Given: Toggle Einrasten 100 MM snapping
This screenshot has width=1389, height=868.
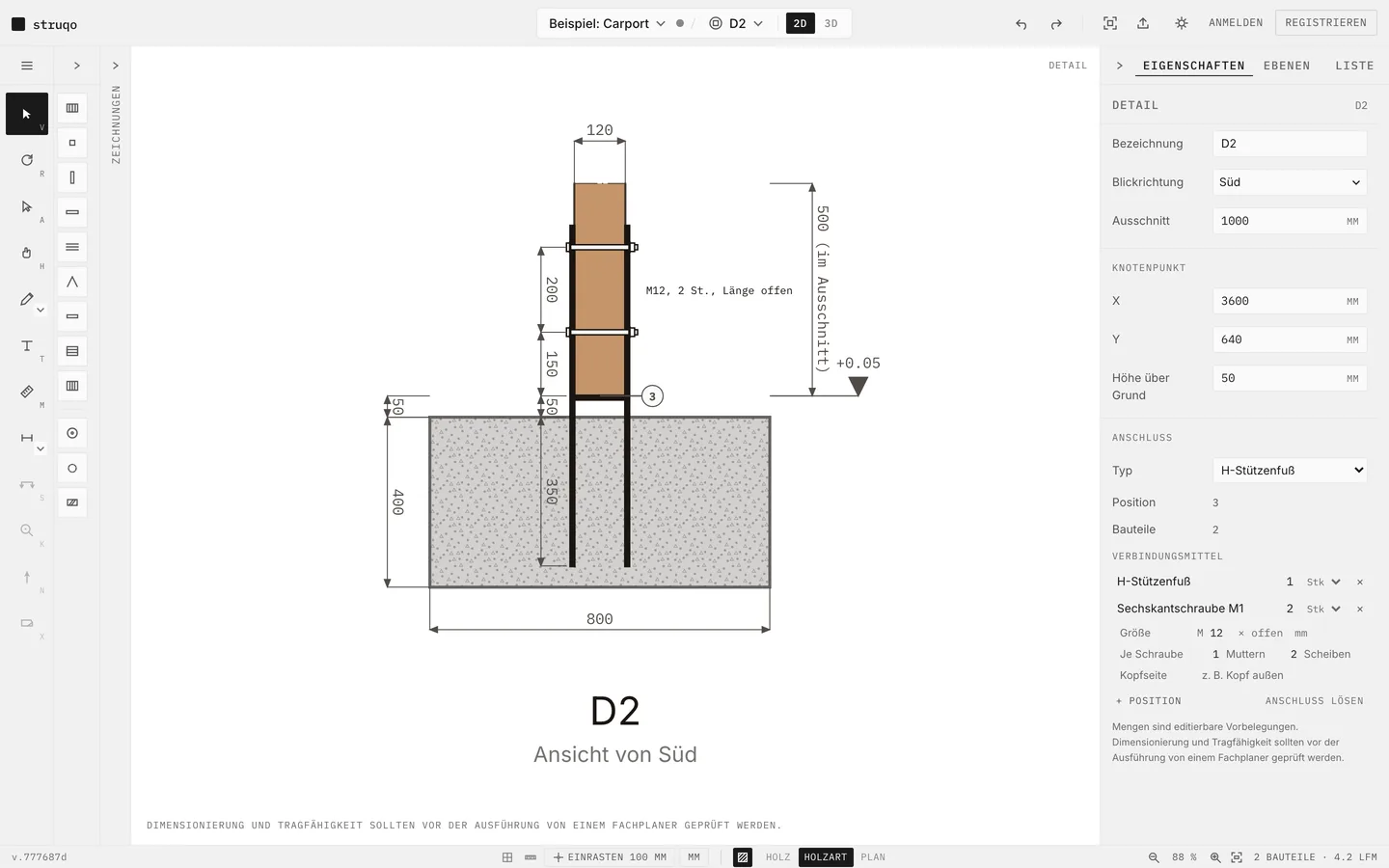Looking at the screenshot, I should tap(610, 857).
